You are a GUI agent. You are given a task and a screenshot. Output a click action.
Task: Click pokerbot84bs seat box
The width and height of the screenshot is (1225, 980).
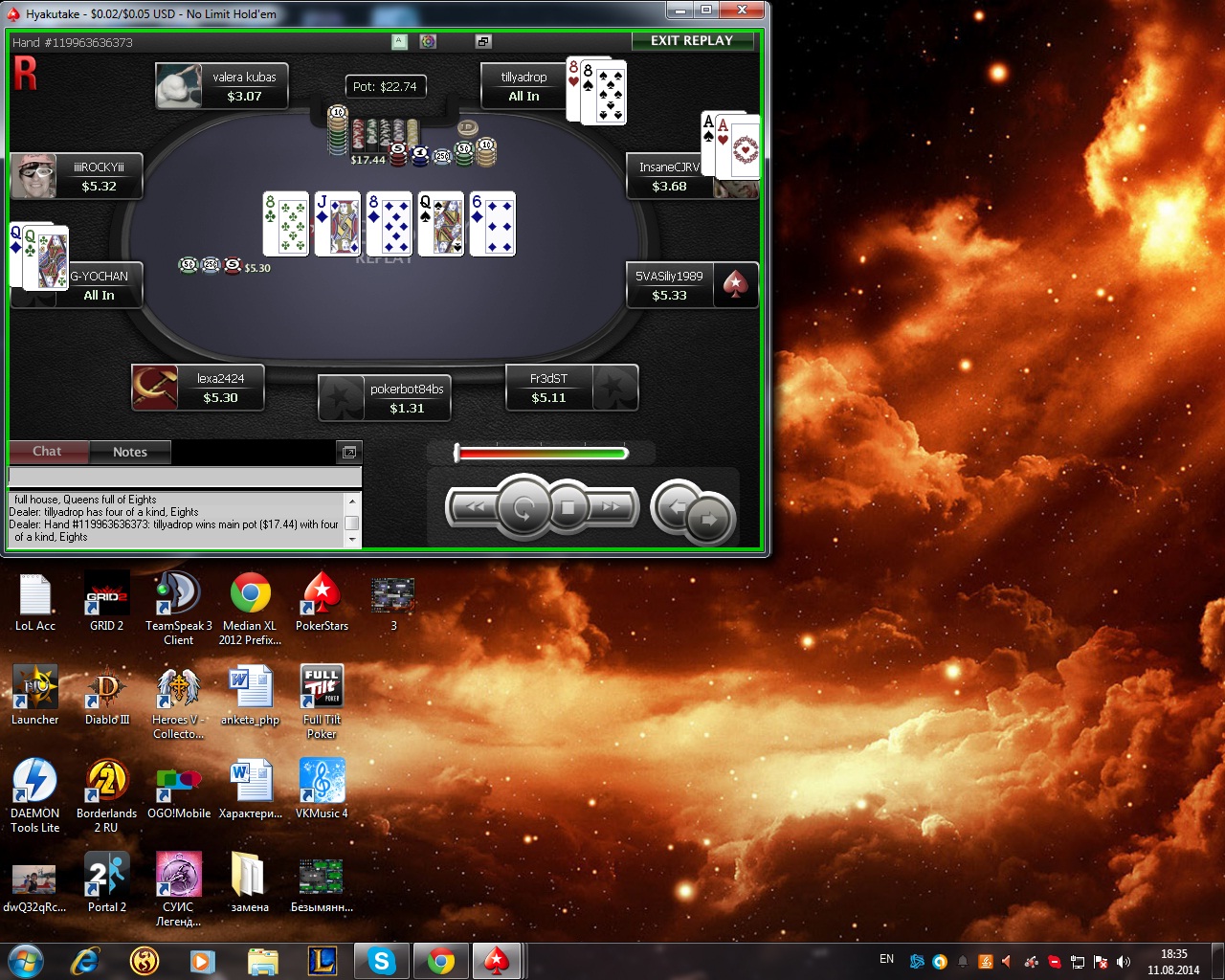coord(384,398)
